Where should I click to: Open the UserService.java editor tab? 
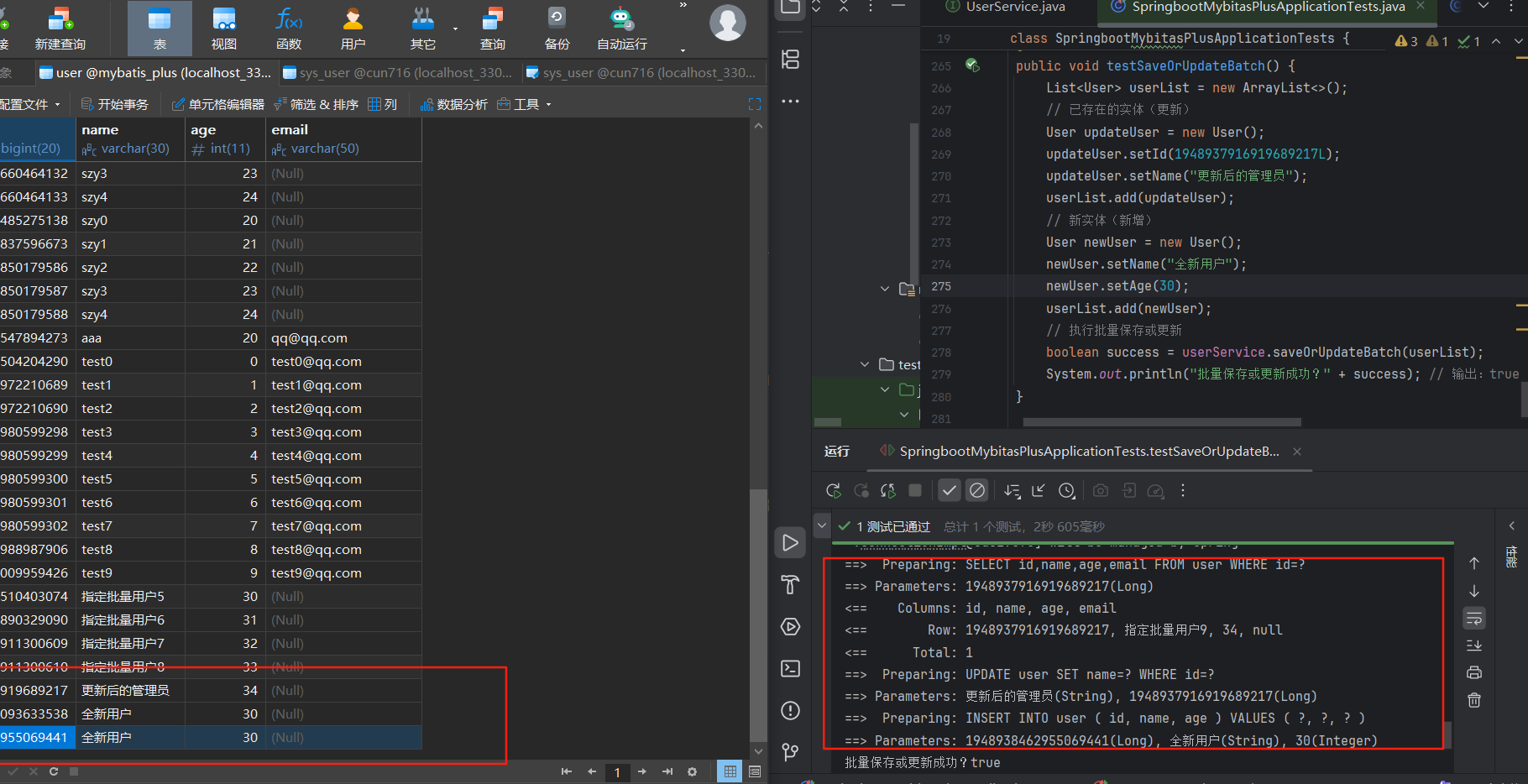tap(1006, 7)
